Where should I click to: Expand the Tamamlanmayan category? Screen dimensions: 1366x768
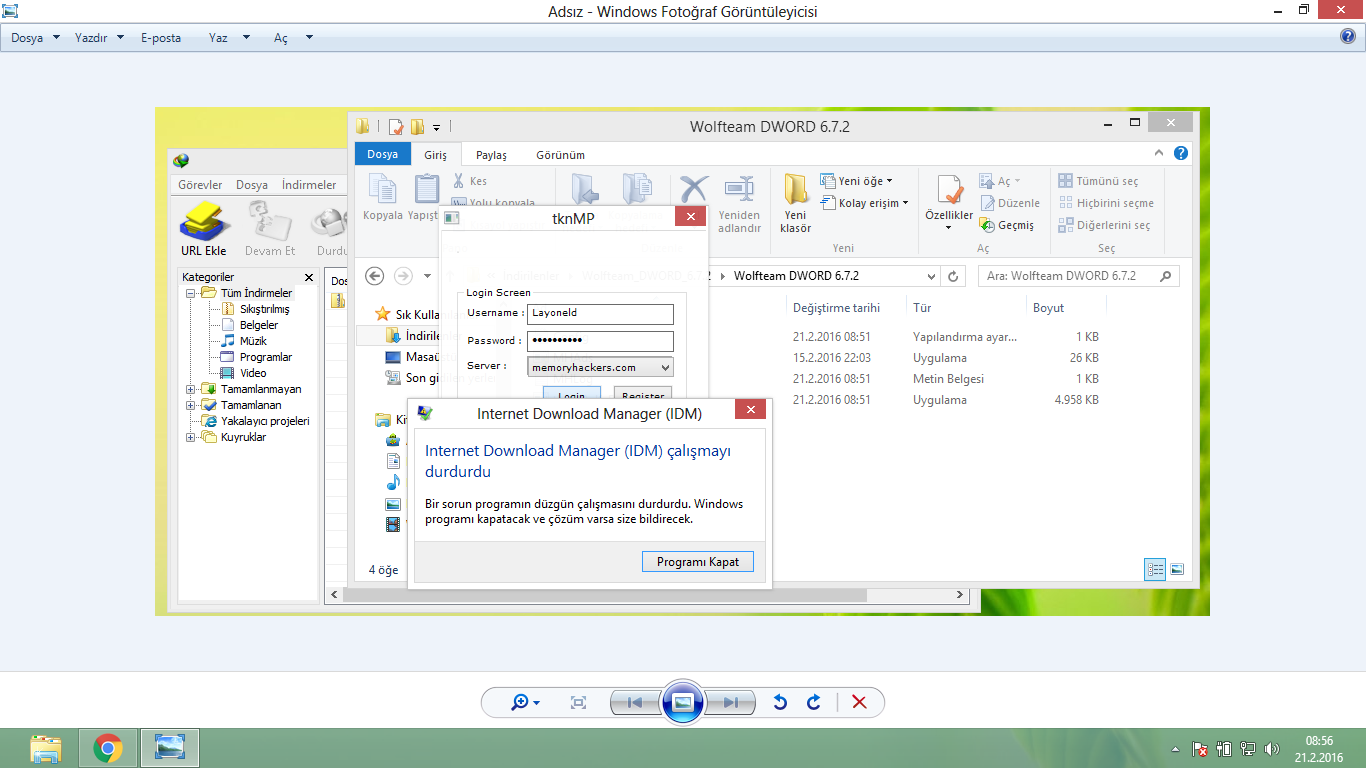pos(190,389)
